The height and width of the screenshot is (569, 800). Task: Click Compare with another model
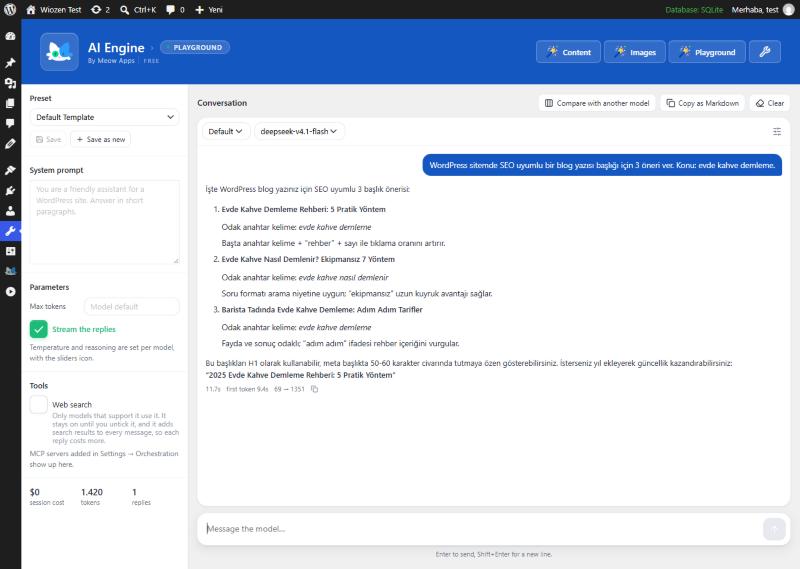597,103
